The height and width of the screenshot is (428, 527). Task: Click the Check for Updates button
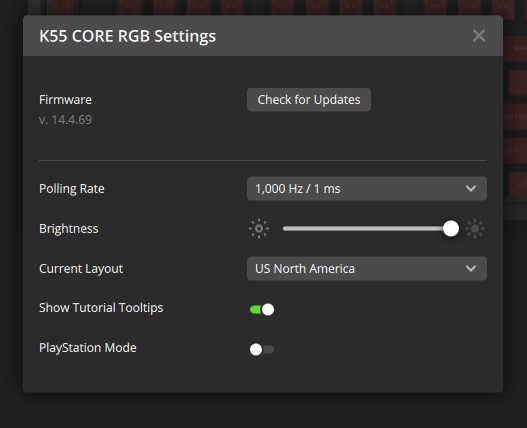point(309,100)
